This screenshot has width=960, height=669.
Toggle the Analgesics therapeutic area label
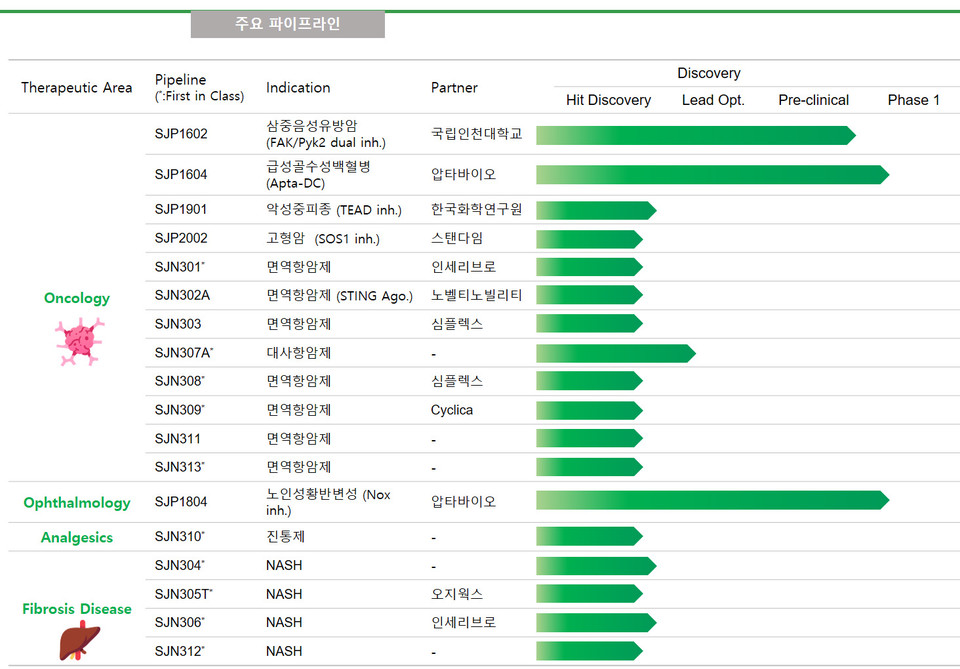pos(76,536)
